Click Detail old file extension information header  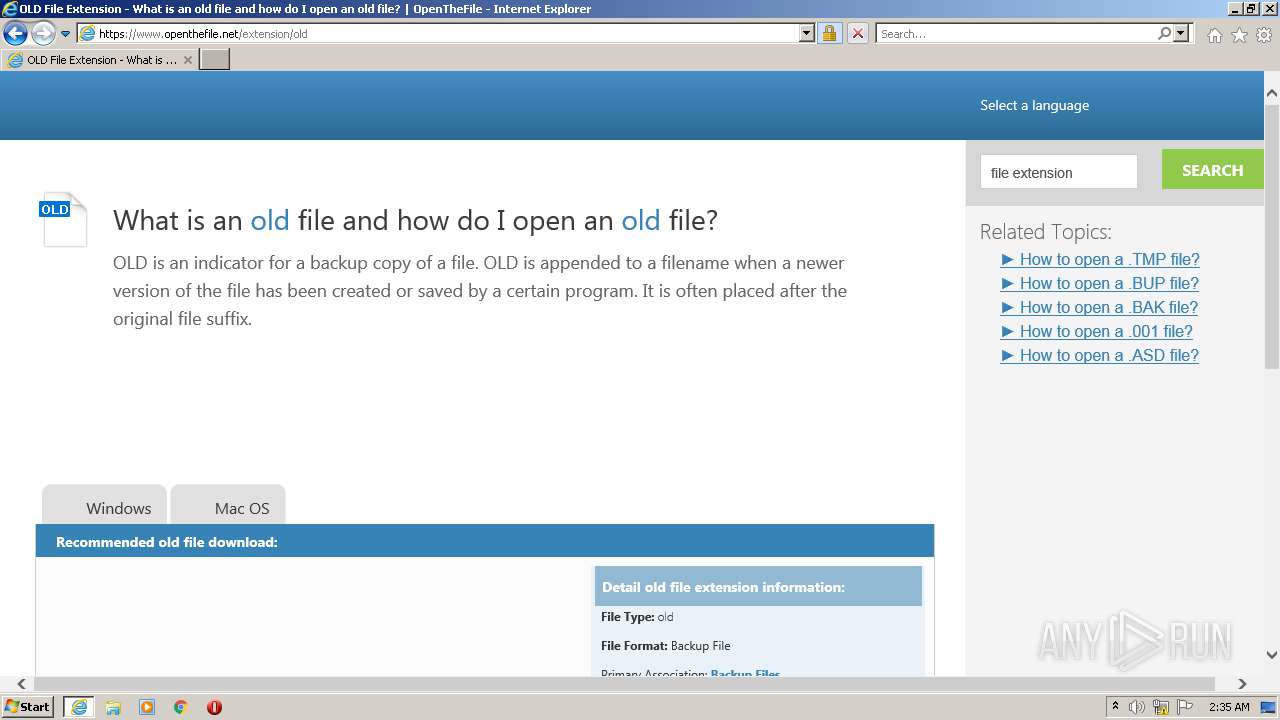[758, 587]
